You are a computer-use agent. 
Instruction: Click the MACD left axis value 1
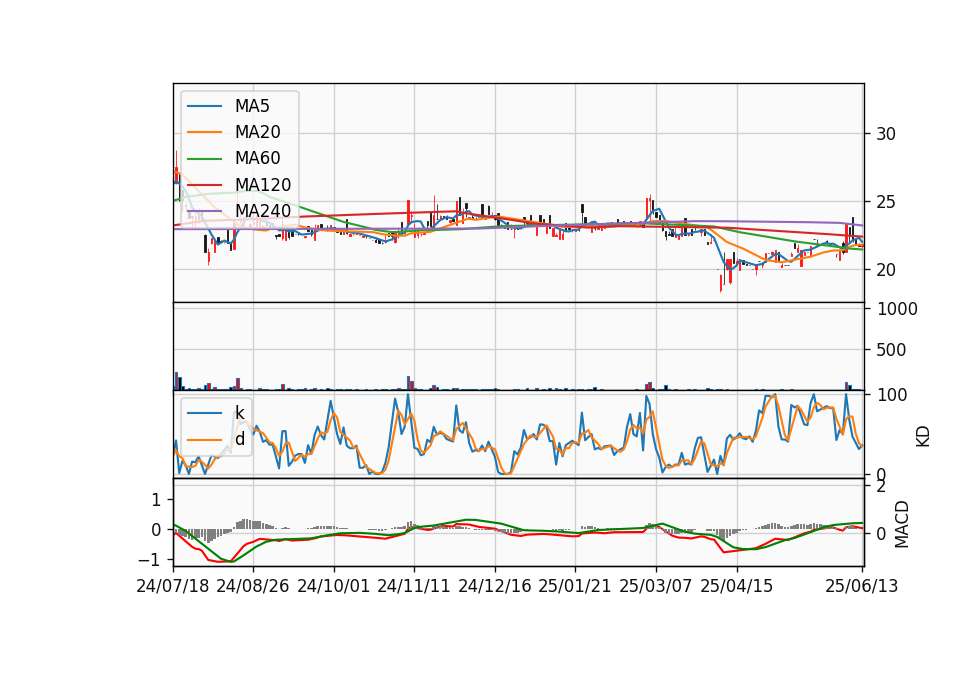[156, 500]
